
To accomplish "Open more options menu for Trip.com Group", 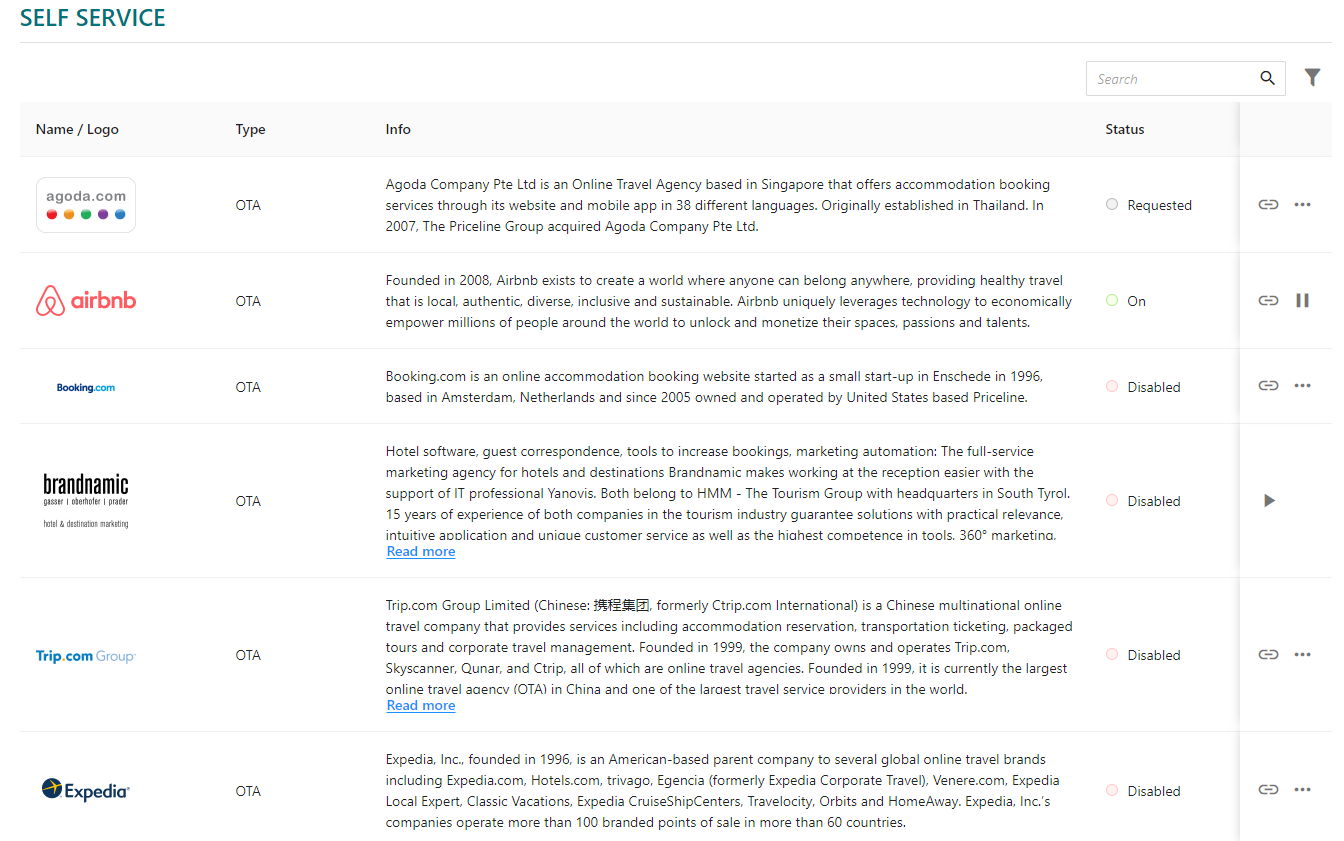I will (1302, 655).
